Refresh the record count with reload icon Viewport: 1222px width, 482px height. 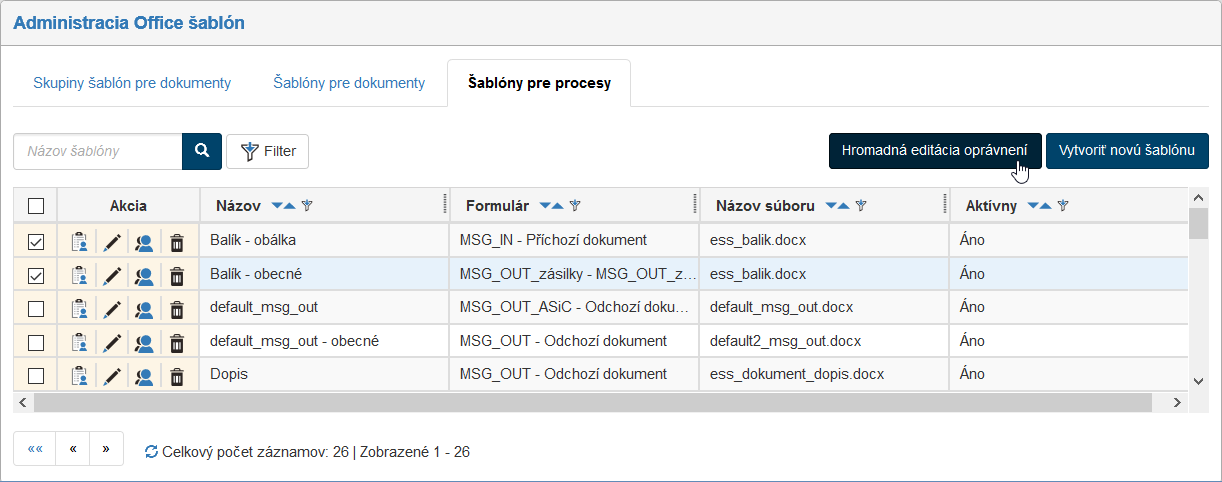[x=151, y=452]
